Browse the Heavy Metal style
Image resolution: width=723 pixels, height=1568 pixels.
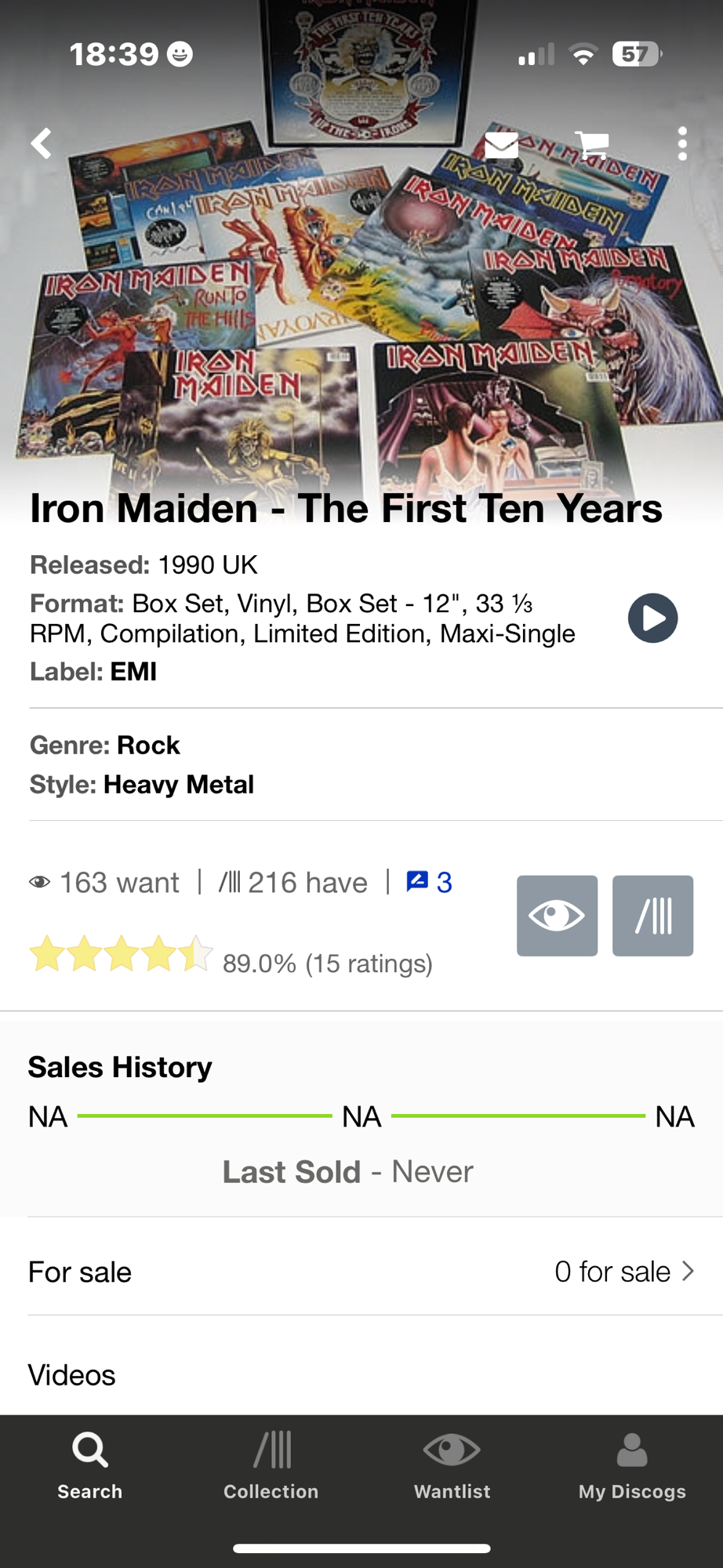pyautogui.click(x=179, y=785)
